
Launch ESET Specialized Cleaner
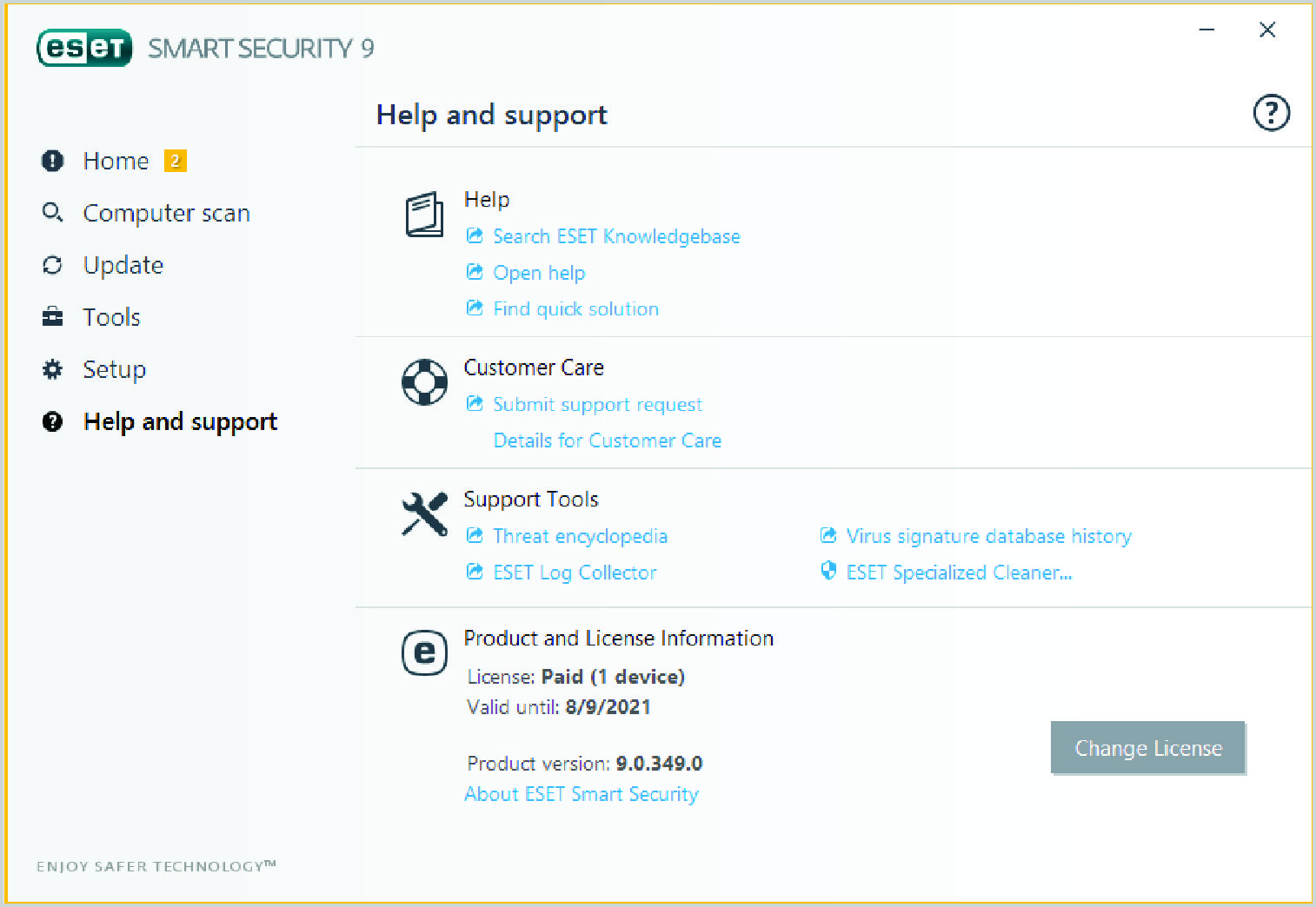point(958,573)
